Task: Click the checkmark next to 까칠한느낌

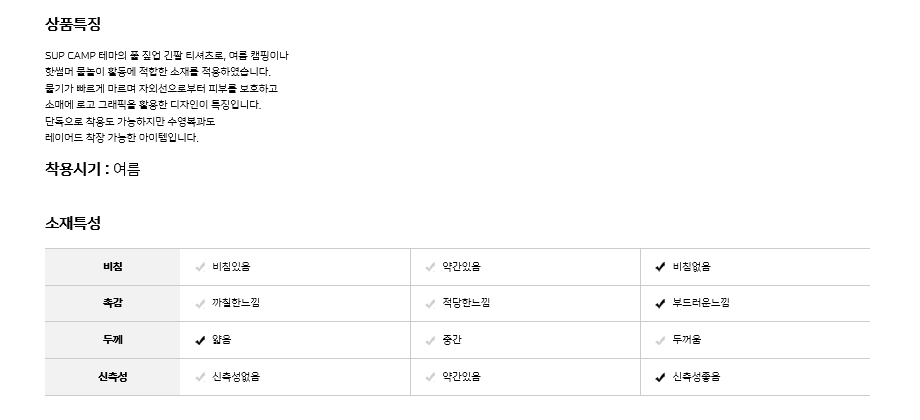Action: click(x=200, y=303)
